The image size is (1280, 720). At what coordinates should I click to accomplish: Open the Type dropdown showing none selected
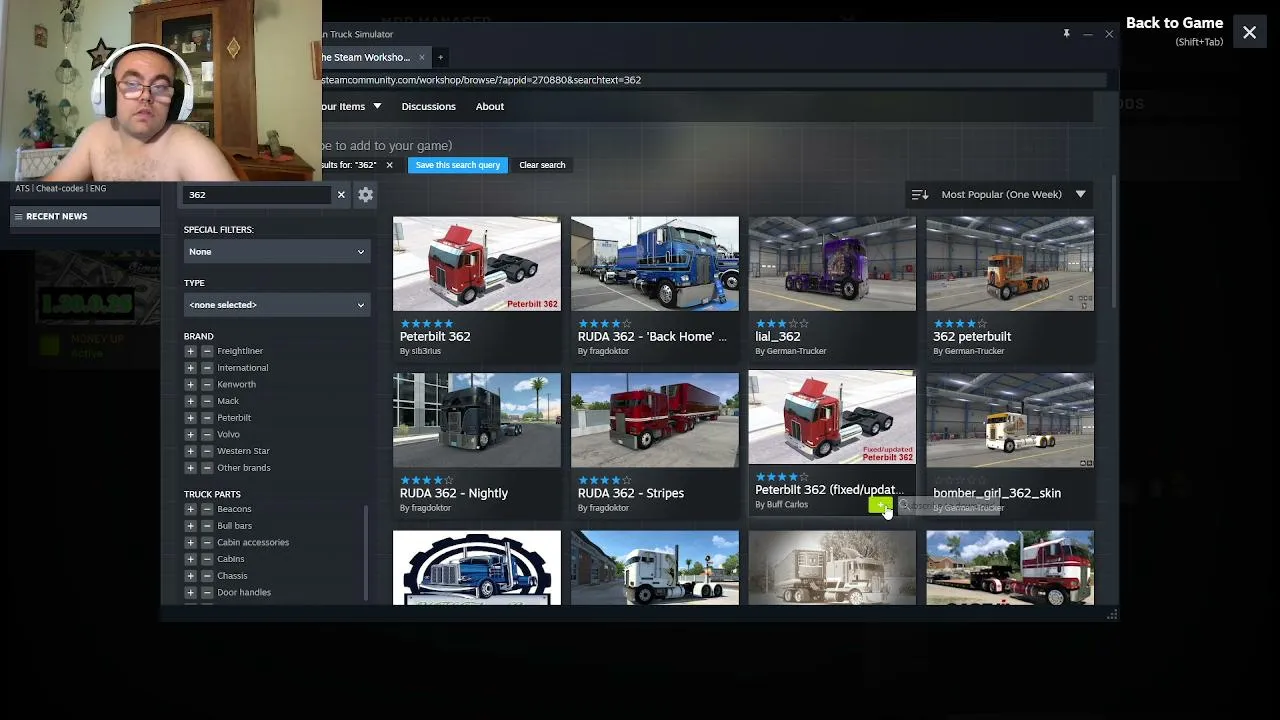tap(277, 305)
